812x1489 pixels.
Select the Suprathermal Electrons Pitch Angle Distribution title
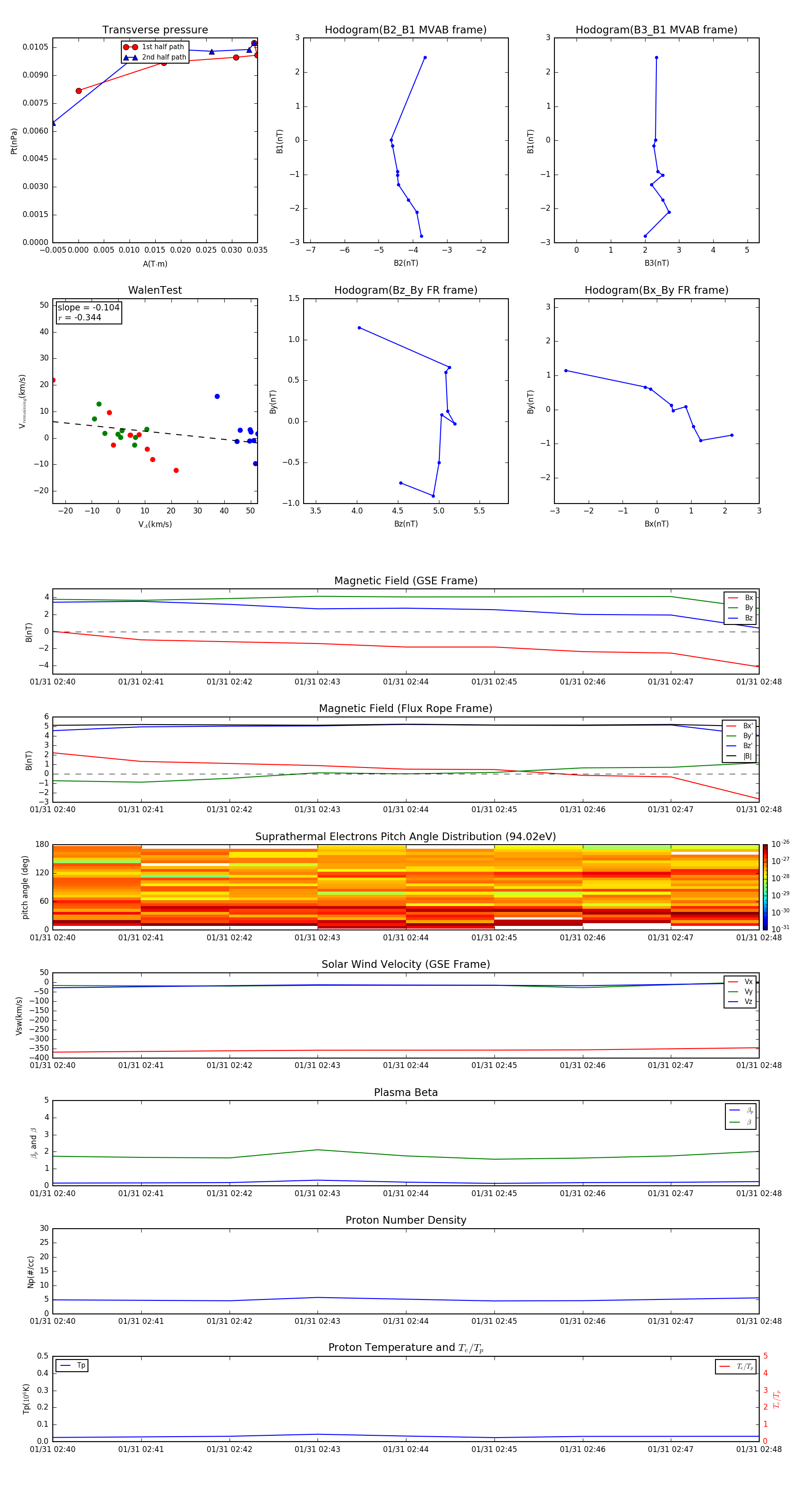(x=406, y=837)
